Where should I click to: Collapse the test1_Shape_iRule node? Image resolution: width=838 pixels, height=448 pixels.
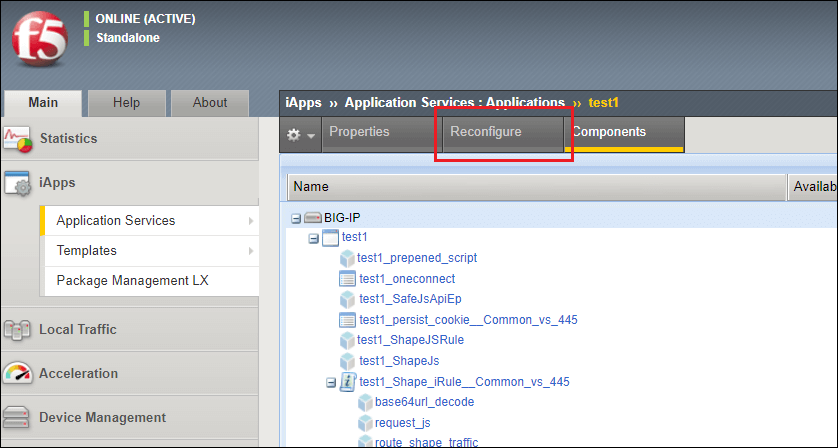pos(331,382)
